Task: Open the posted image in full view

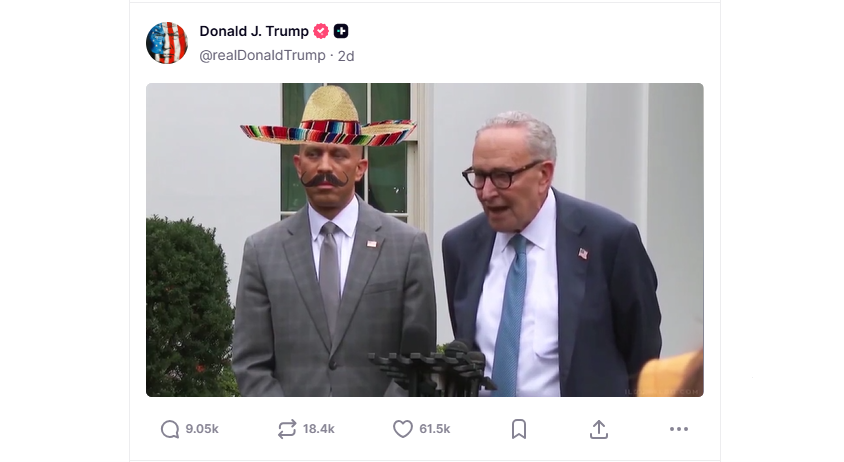Action: point(424,240)
